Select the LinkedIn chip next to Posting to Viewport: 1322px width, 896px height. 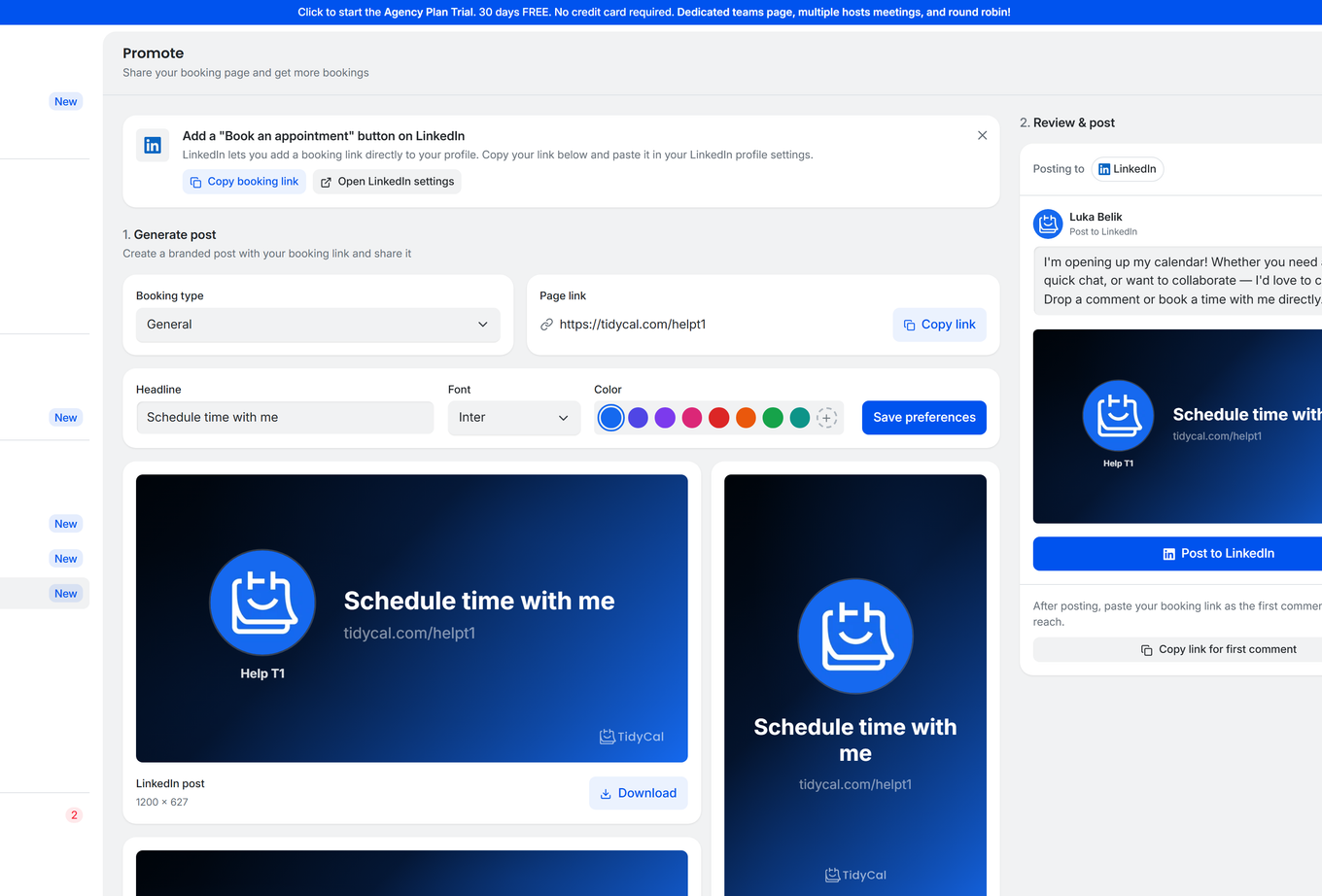[x=1128, y=169]
